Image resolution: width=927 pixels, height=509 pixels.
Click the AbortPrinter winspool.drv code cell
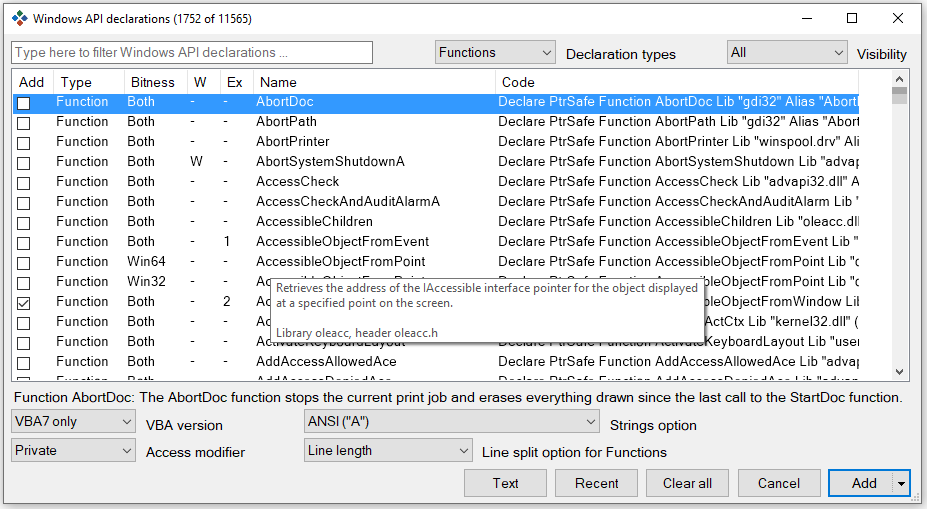click(x=678, y=142)
